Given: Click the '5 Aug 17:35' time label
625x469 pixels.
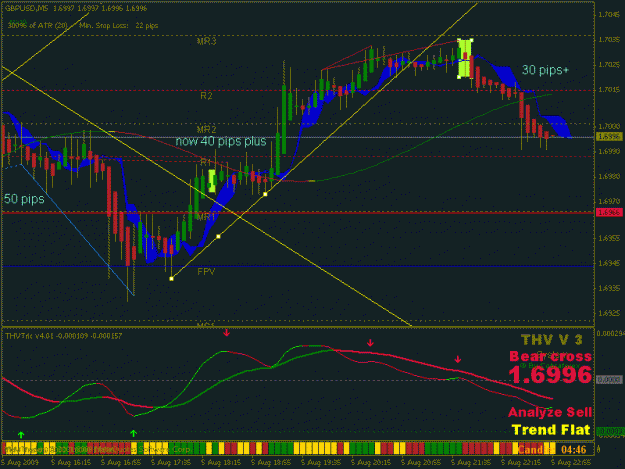Looking at the screenshot, I should click(x=171, y=462).
